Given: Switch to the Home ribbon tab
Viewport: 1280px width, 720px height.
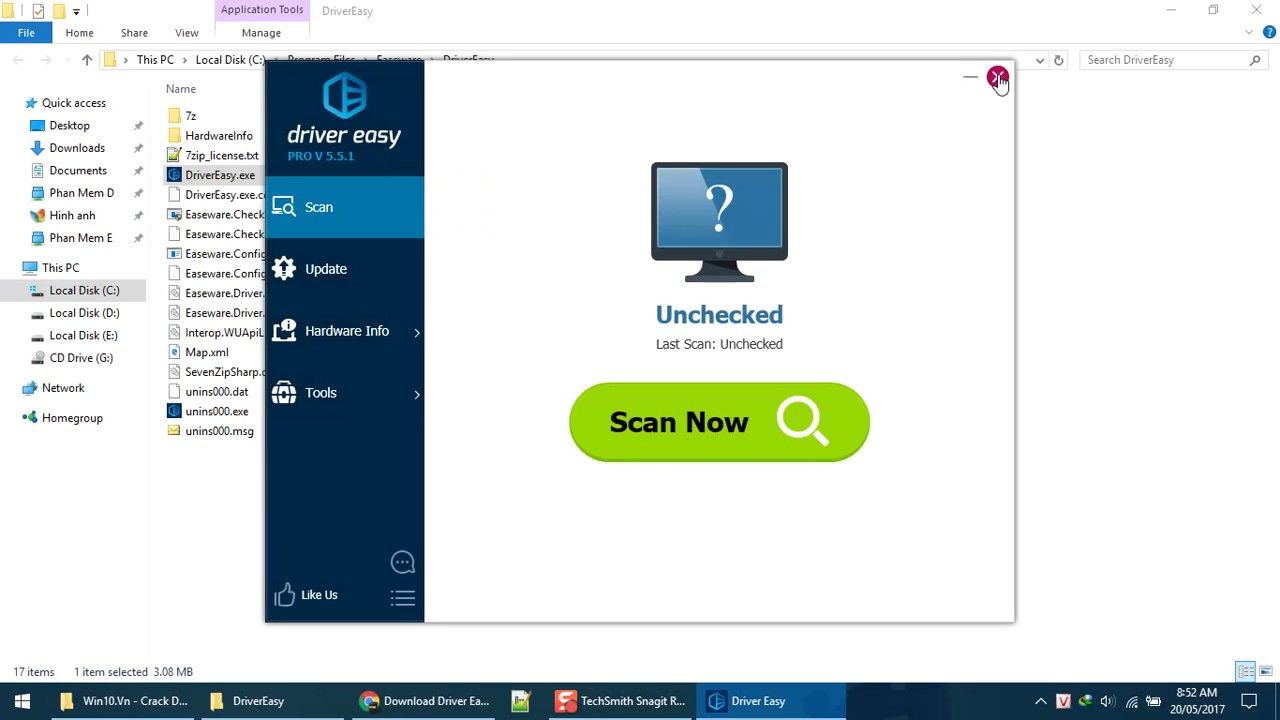Looking at the screenshot, I should 79,33.
